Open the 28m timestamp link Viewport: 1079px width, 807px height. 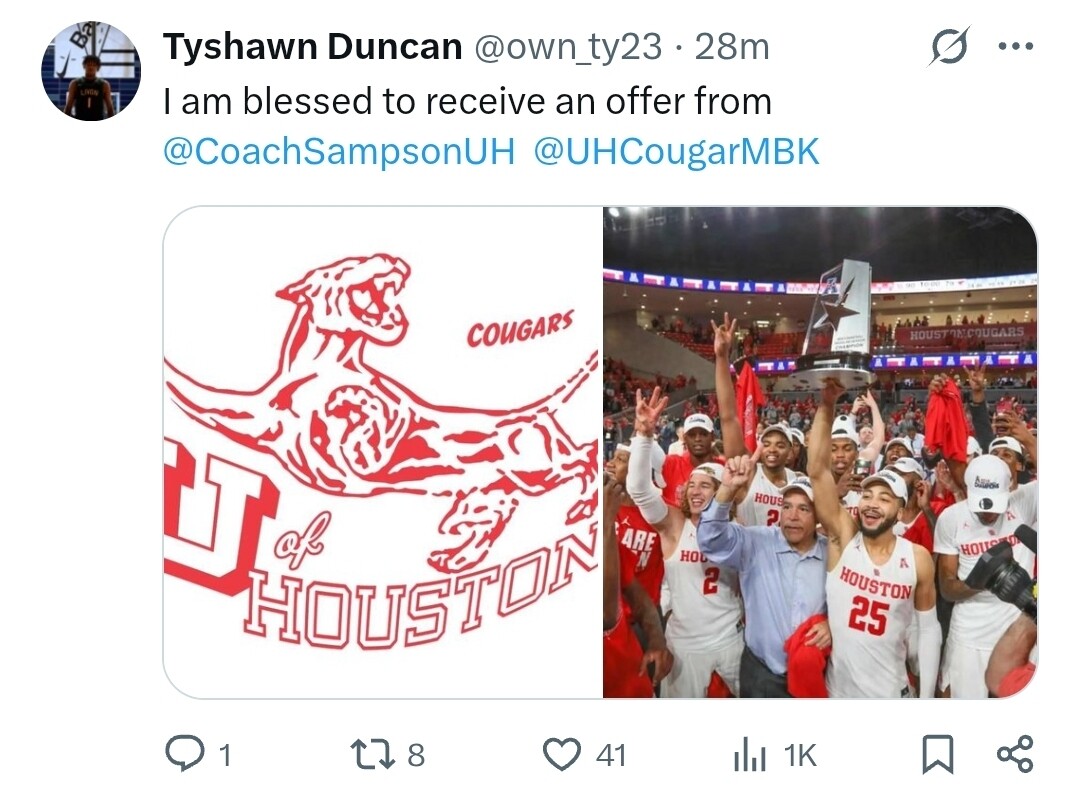pos(731,47)
